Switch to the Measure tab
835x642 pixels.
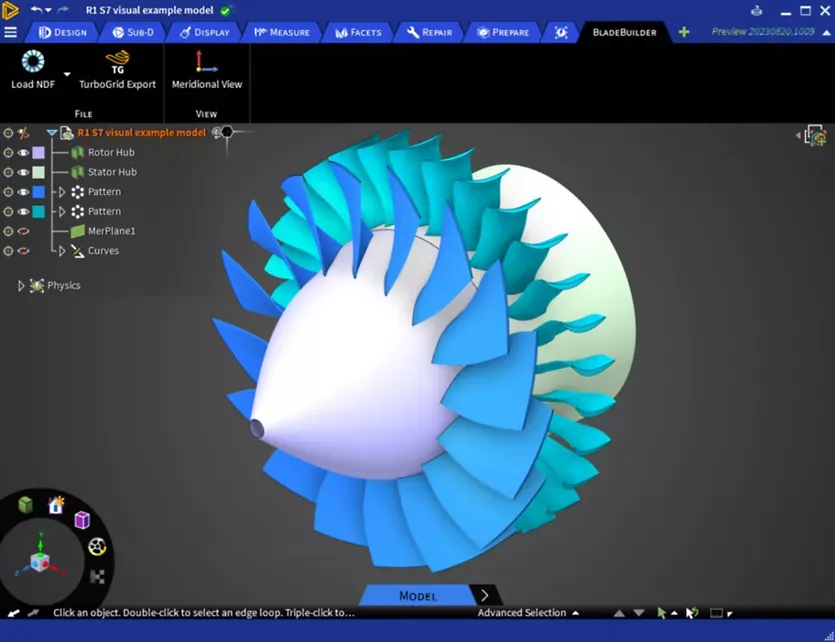click(x=283, y=32)
